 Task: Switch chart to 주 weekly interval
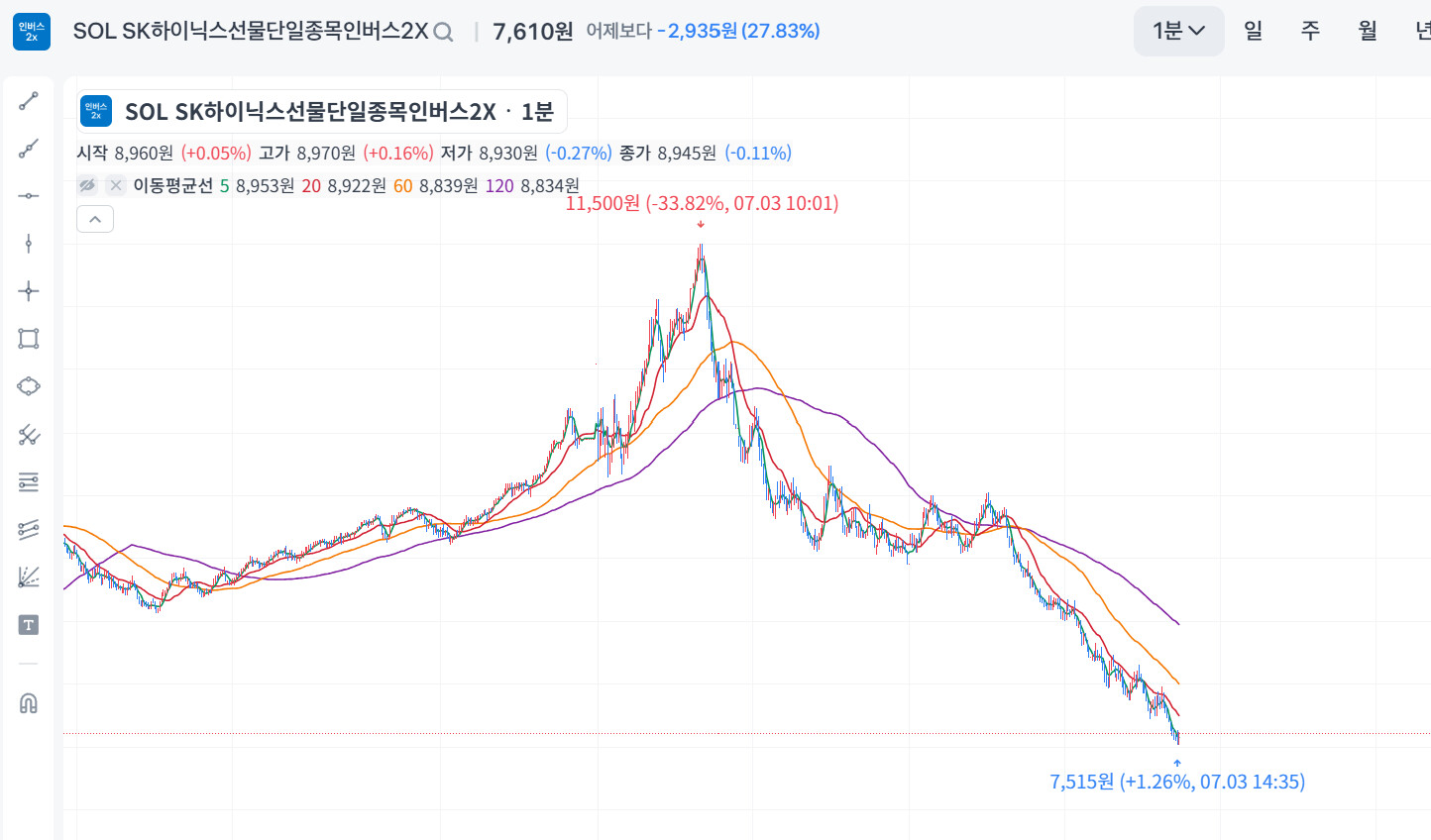pyautogui.click(x=1310, y=31)
